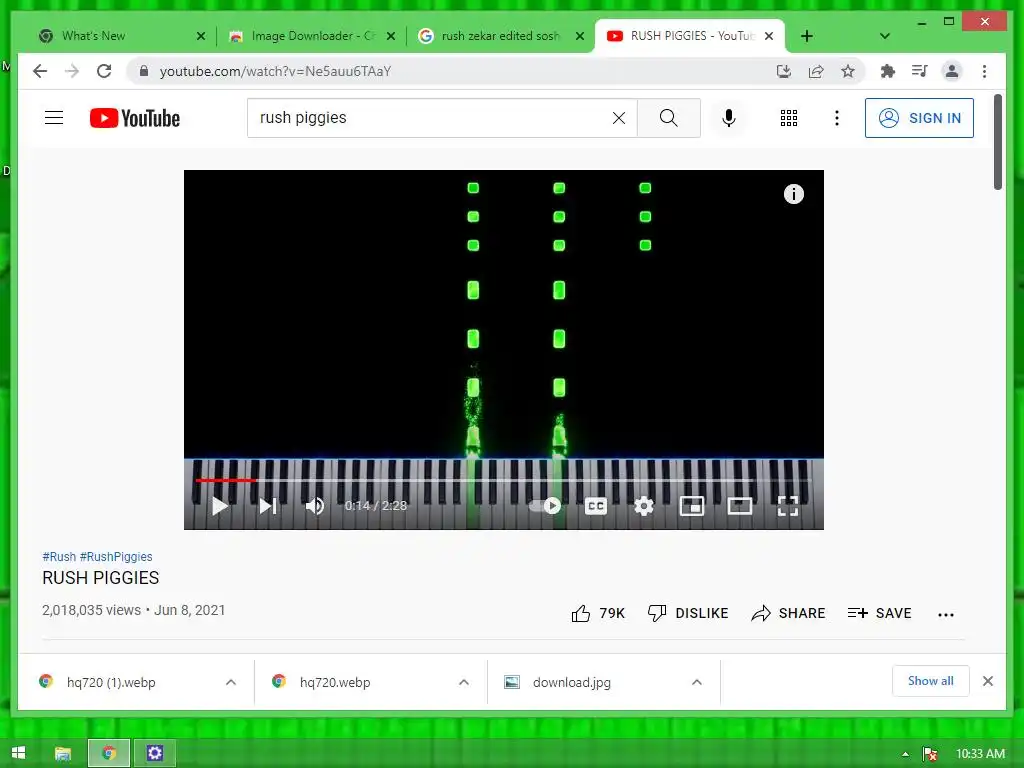Open YouTube settings three-dot menu

837,118
